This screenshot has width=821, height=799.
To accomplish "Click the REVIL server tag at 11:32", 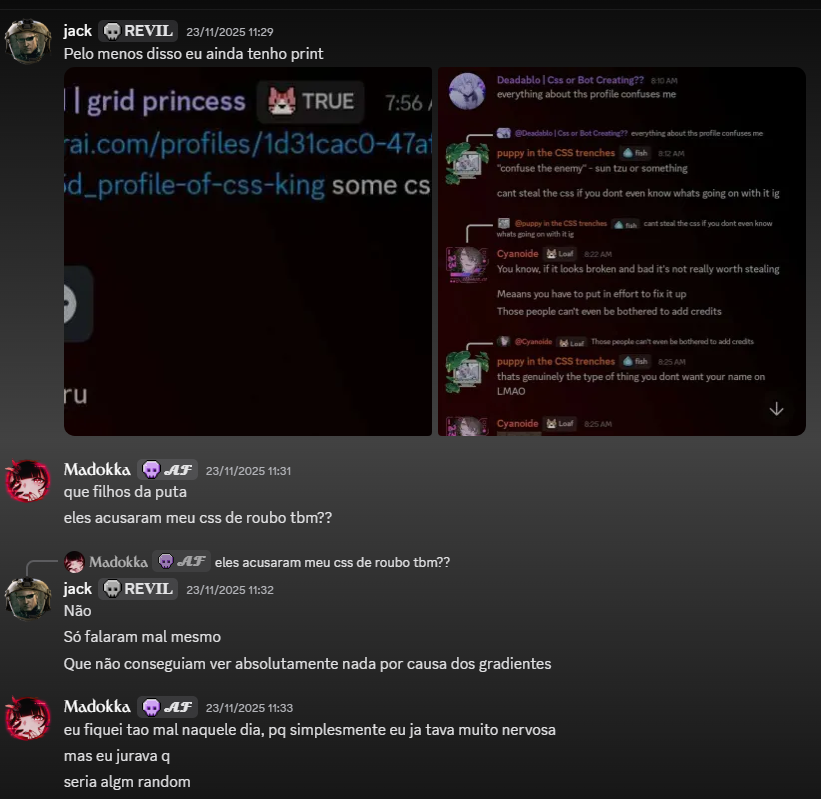I will click(x=138, y=589).
